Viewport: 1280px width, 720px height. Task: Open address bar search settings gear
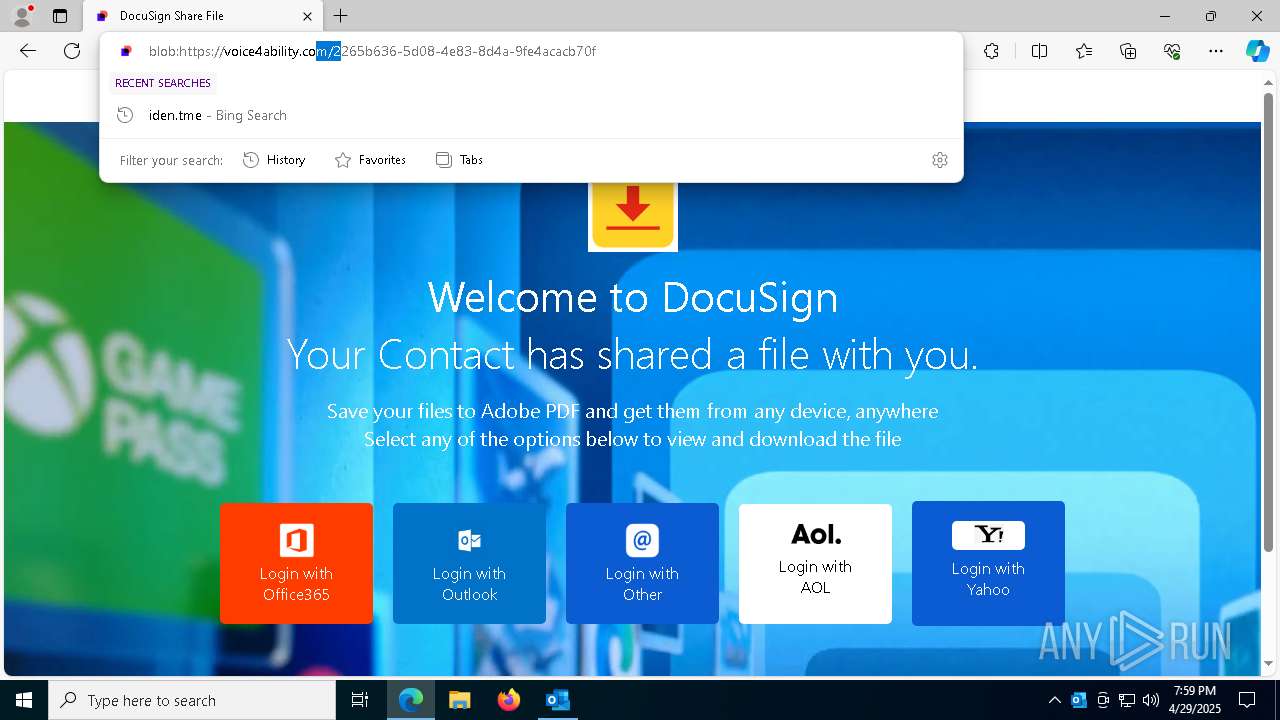coord(939,160)
